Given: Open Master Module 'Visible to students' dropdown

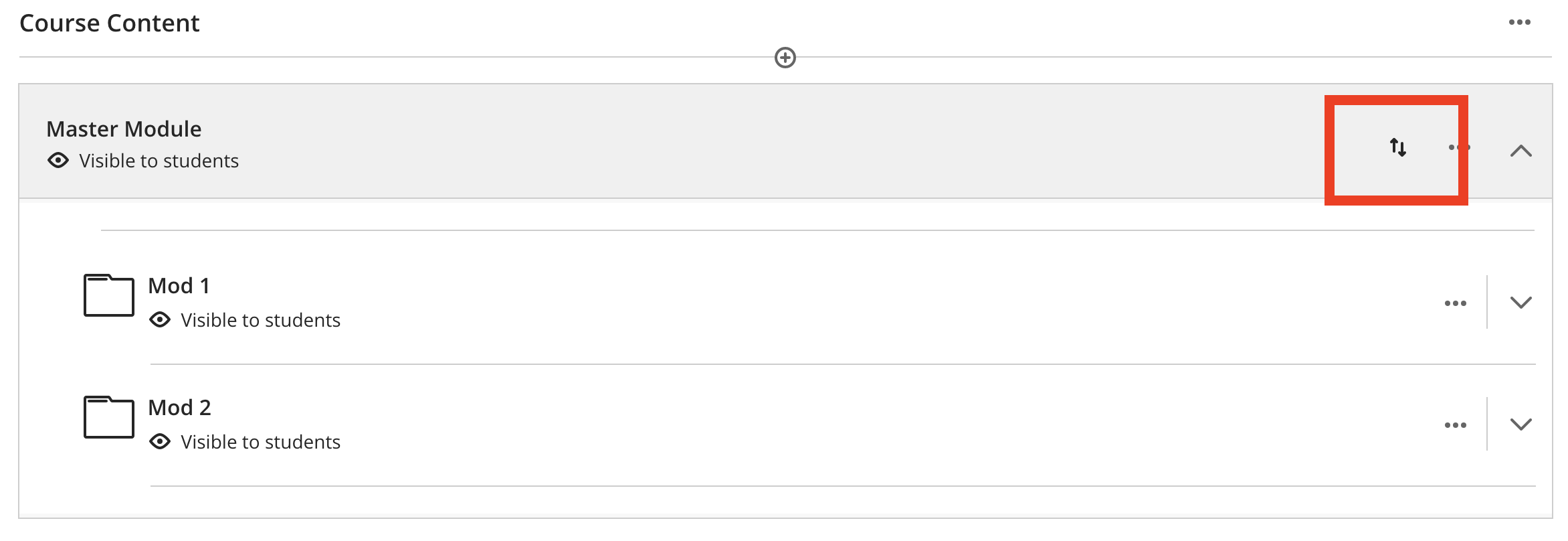Looking at the screenshot, I should point(159,161).
